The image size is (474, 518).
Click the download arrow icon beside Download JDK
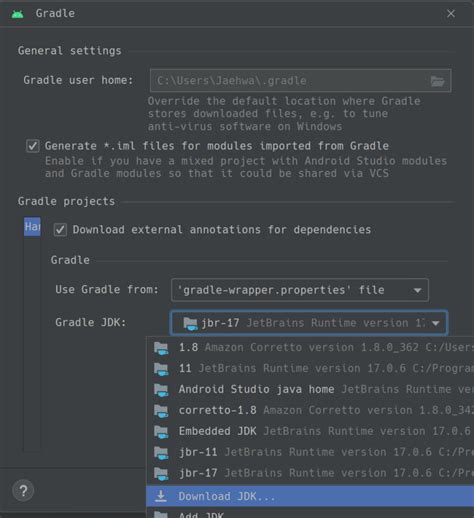(161, 496)
